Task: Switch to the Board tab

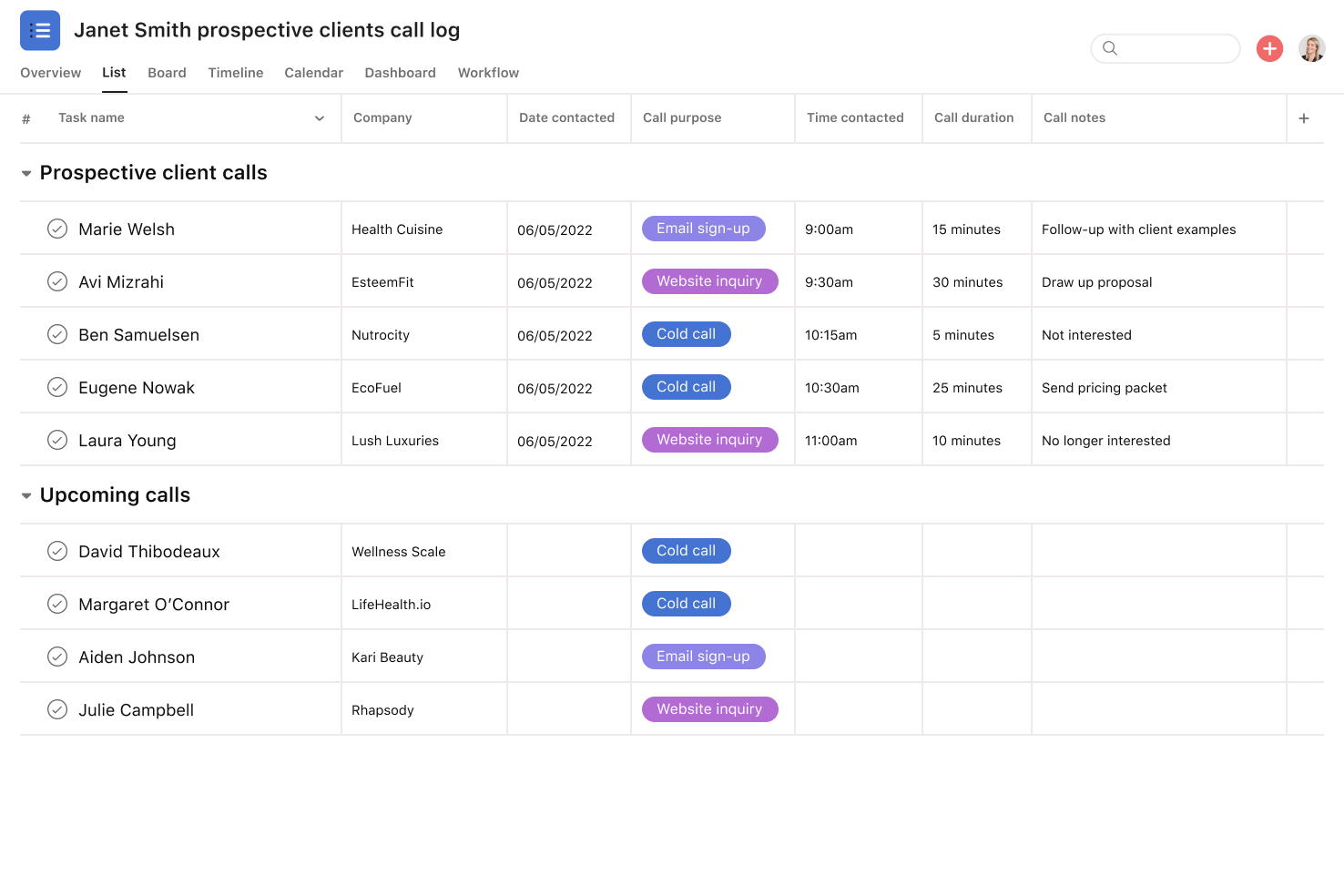Action: click(167, 73)
